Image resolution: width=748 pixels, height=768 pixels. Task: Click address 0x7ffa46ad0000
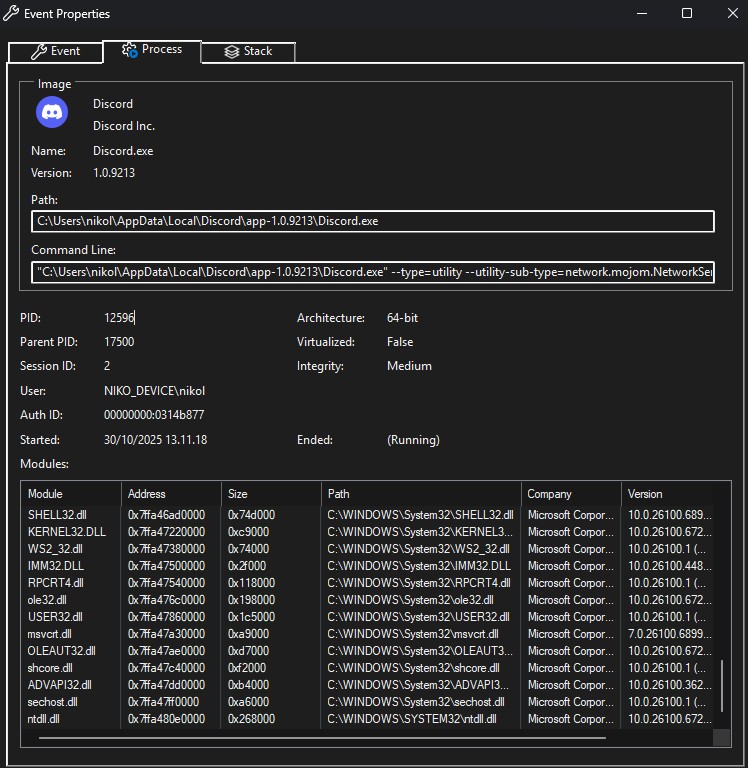[166, 515]
